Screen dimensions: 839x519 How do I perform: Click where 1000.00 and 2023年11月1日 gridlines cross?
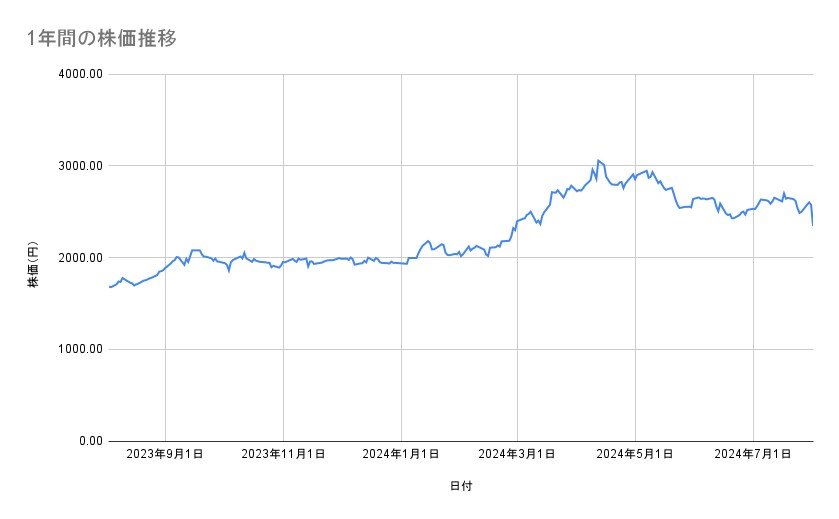pyautogui.click(x=283, y=349)
